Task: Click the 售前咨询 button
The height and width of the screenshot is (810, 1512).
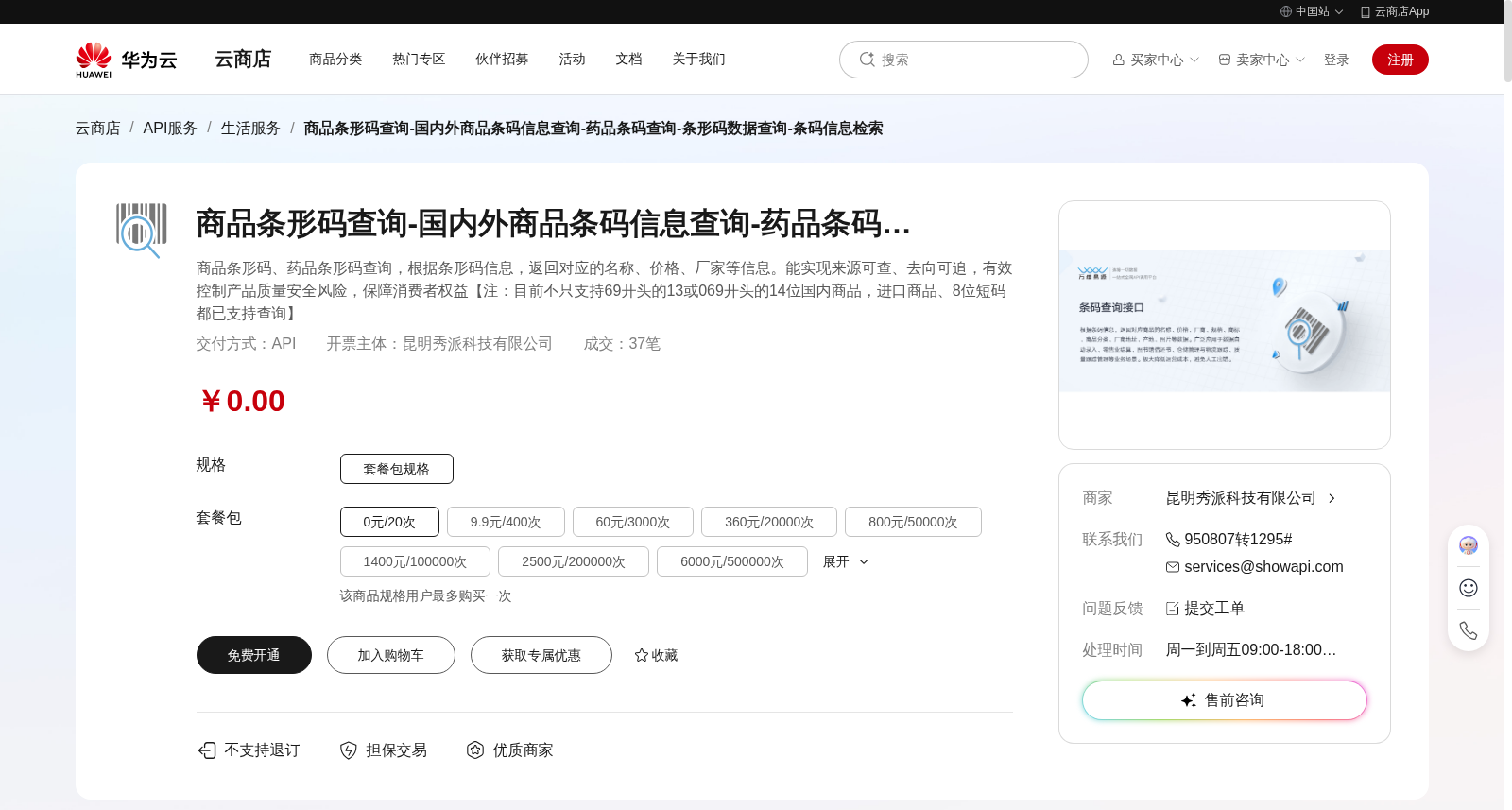Action: point(1225,700)
